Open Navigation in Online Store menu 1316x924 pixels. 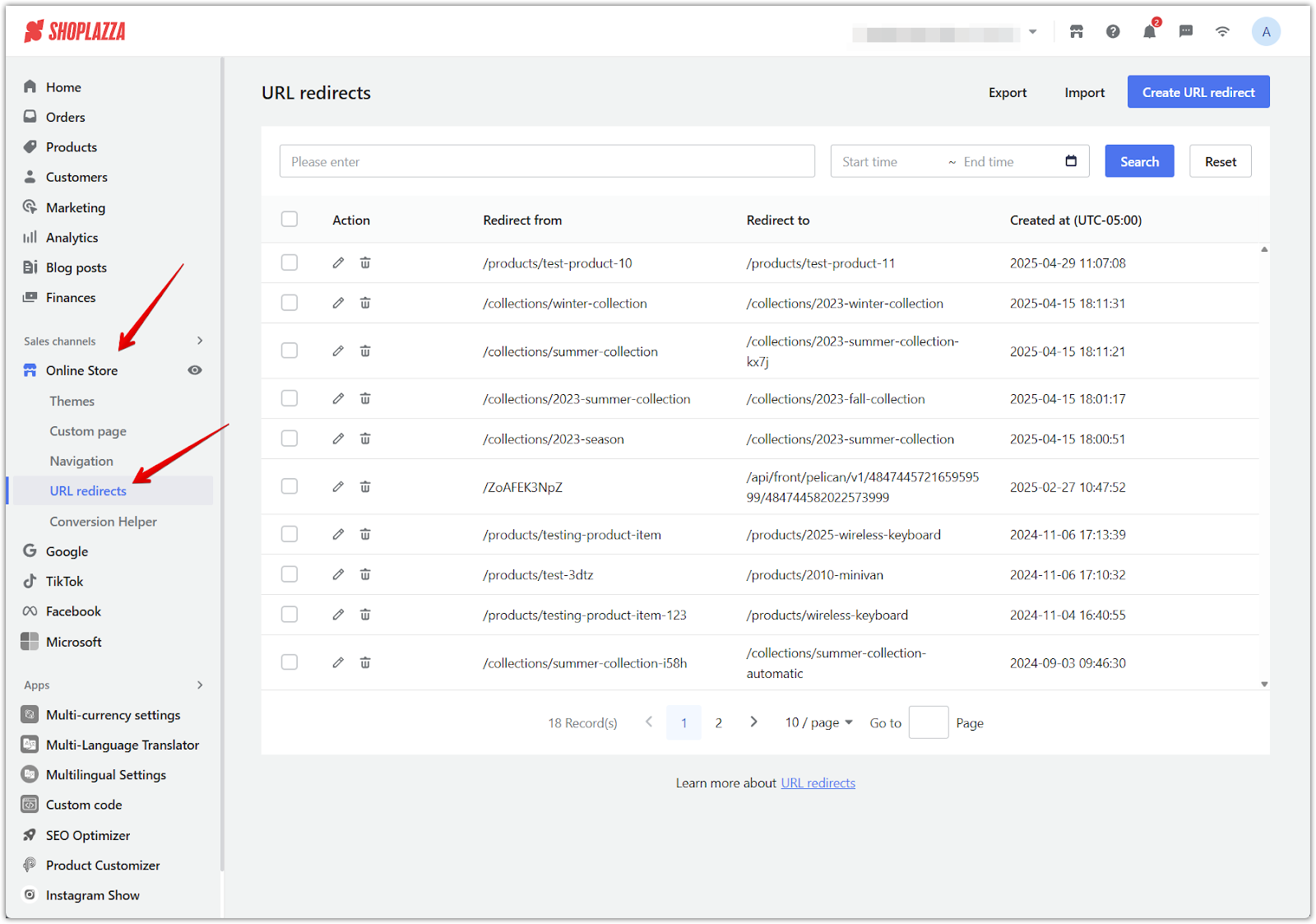81,462
